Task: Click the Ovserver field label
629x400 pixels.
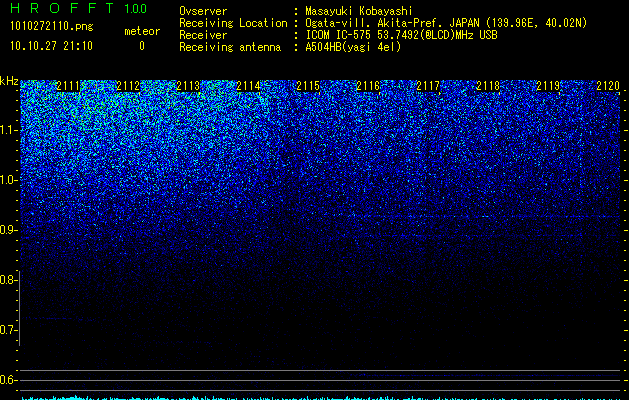Action: click(203, 11)
